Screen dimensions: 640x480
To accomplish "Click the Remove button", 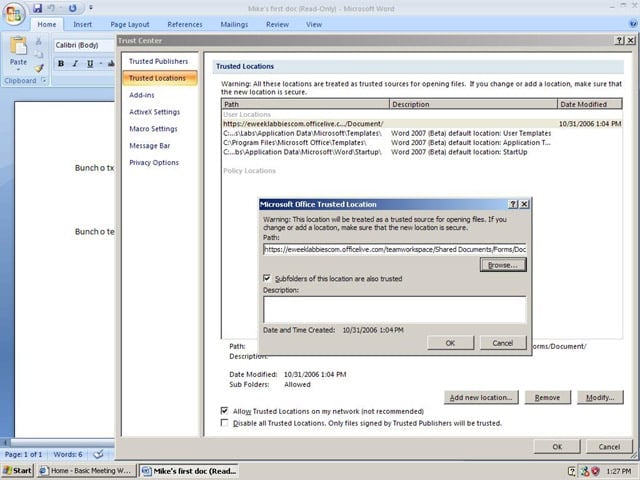I will [x=547, y=397].
